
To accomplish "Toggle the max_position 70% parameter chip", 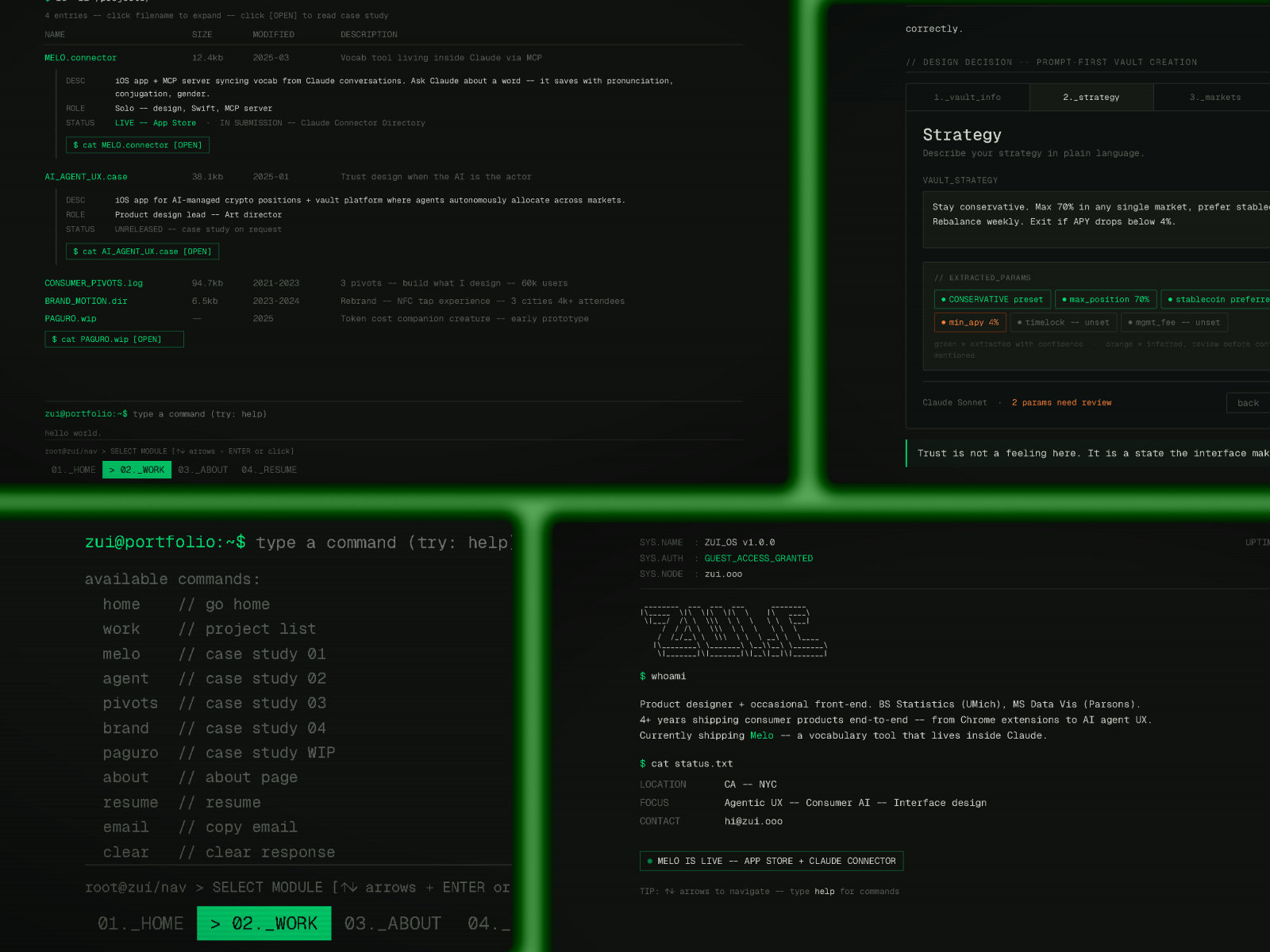I will (1105, 300).
